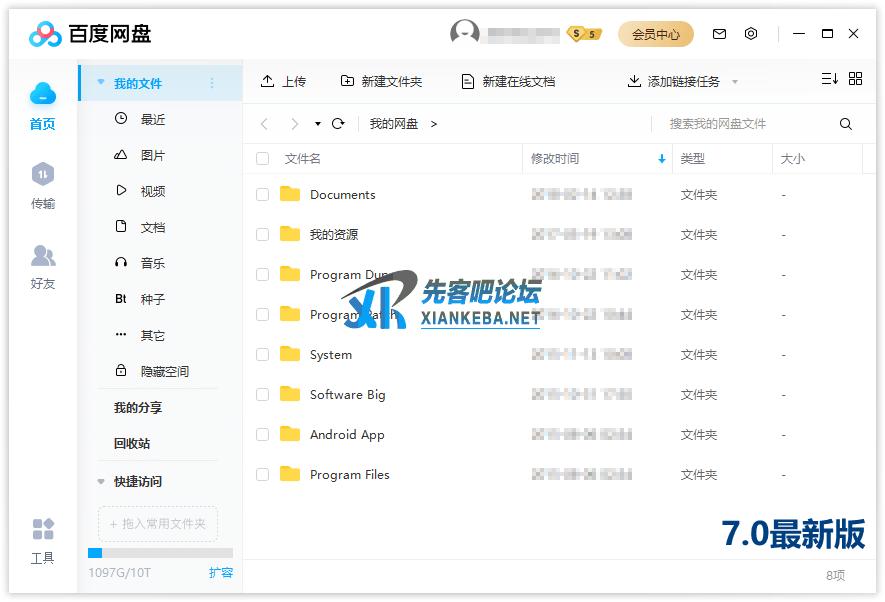This screenshot has width=885, height=602.
Task: Open the sort order icon
Action: coord(829,79)
